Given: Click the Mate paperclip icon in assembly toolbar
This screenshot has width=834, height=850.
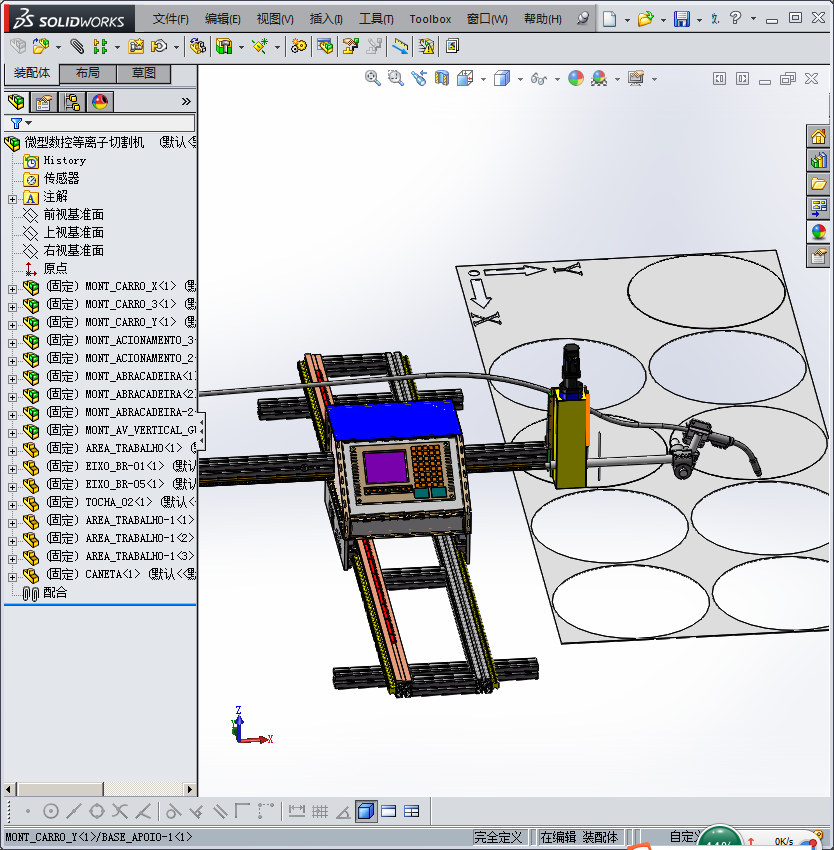Looking at the screenshot, I should click(77, 47).
